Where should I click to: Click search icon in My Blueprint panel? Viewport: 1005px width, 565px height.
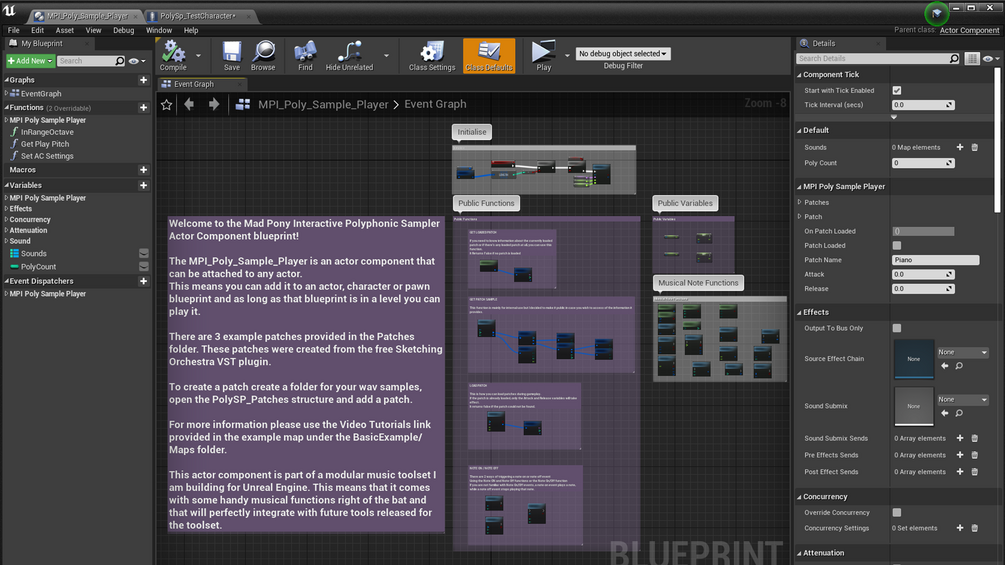point(120,61)
